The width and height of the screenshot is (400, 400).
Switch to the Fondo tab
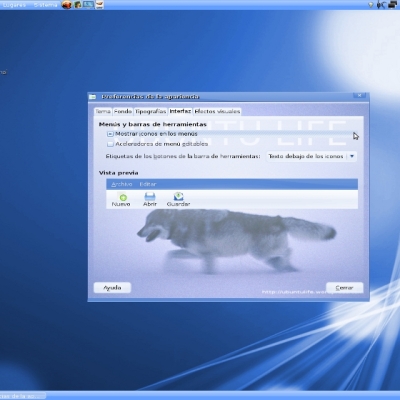123,111
